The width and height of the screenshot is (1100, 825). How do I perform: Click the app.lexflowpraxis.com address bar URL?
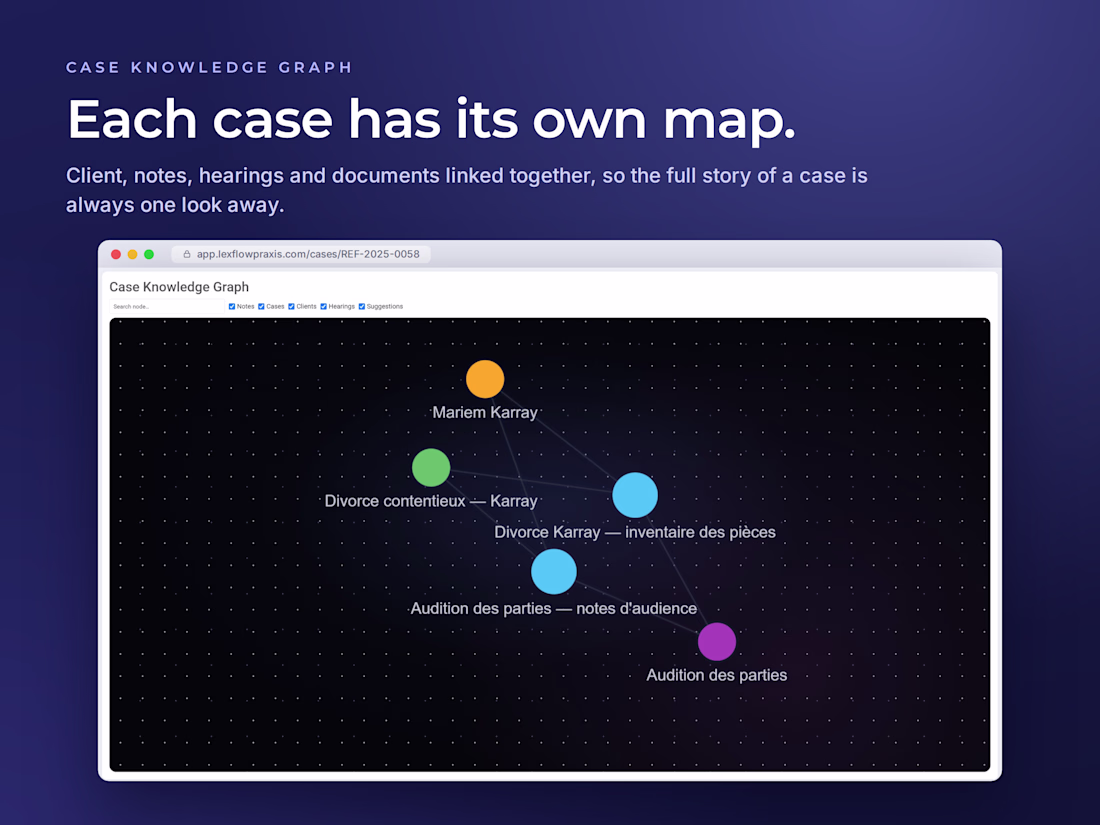(x=308, y=254)
